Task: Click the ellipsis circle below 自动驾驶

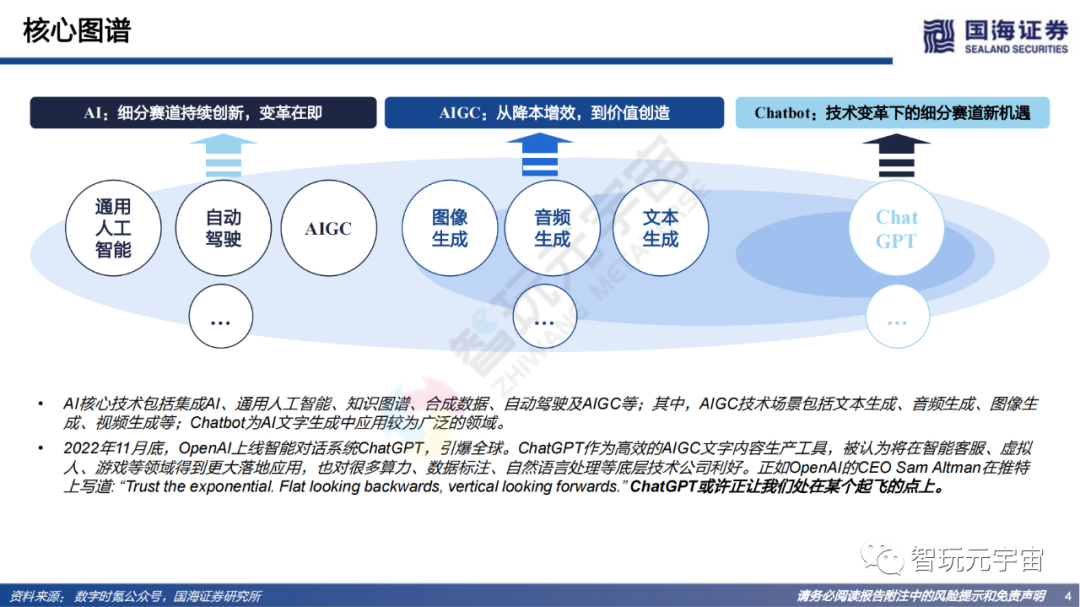Action: [x=220, y=316]
